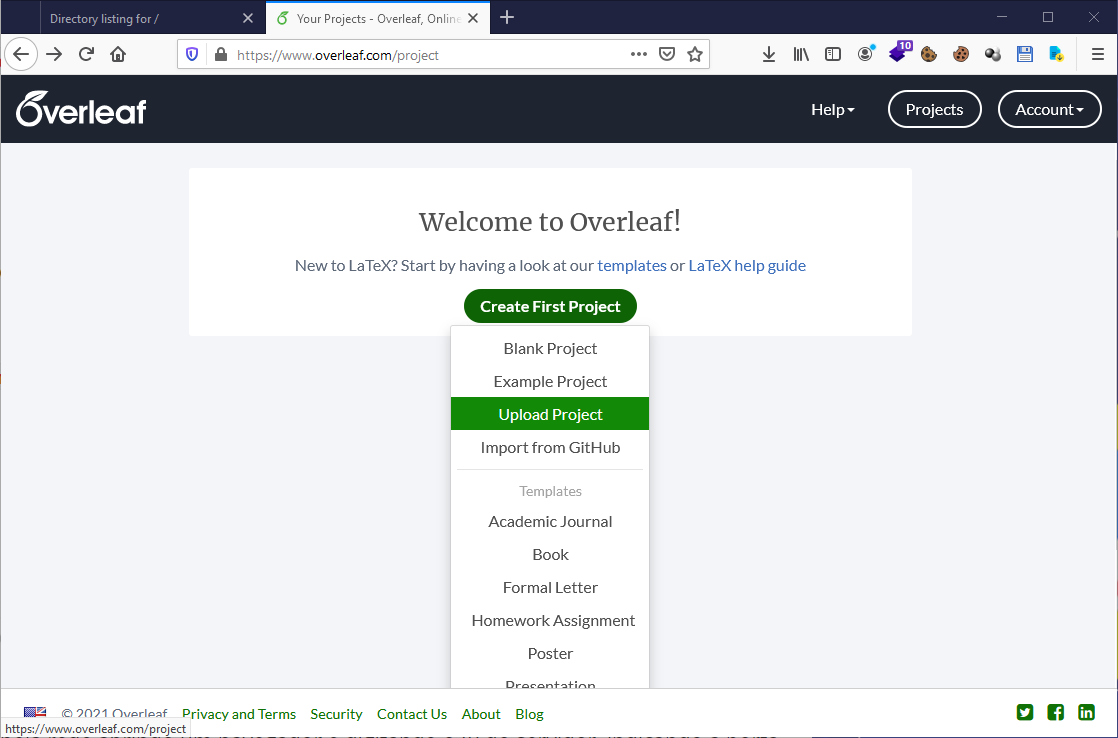
Task: Open Privacy and Terms
Action: (x=239, y=714)
